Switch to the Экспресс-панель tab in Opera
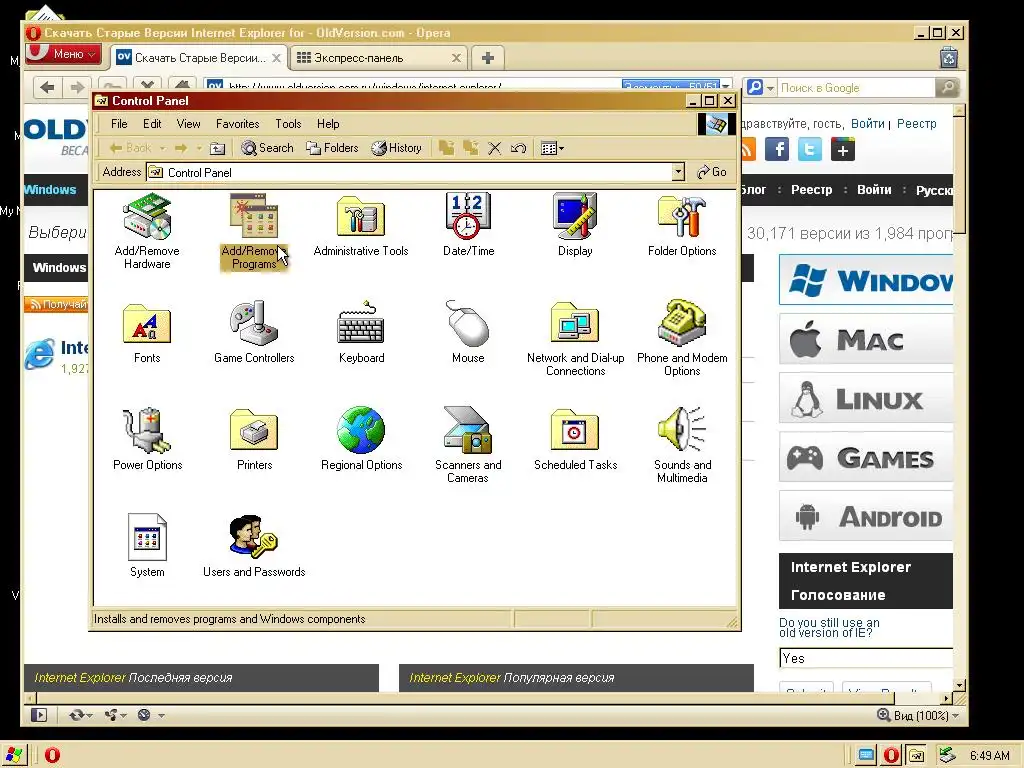 click(x=379, y=58)
